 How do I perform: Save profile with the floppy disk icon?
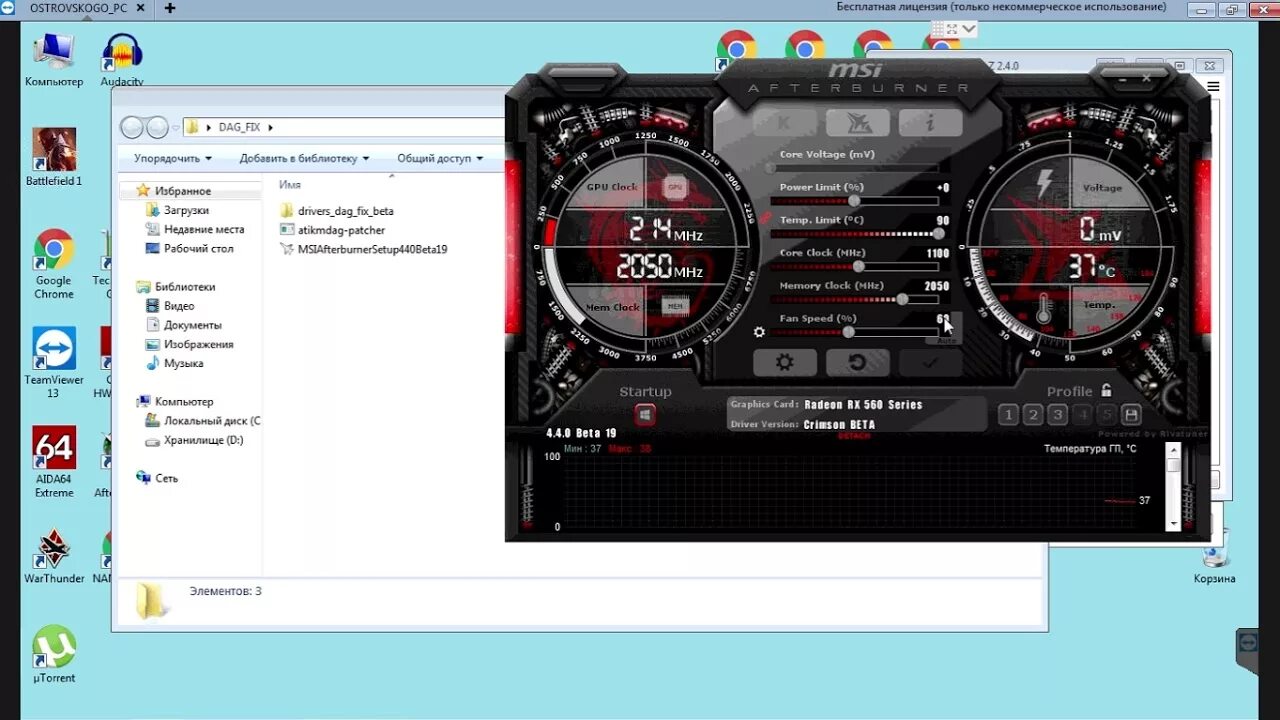pos(1131,415)
